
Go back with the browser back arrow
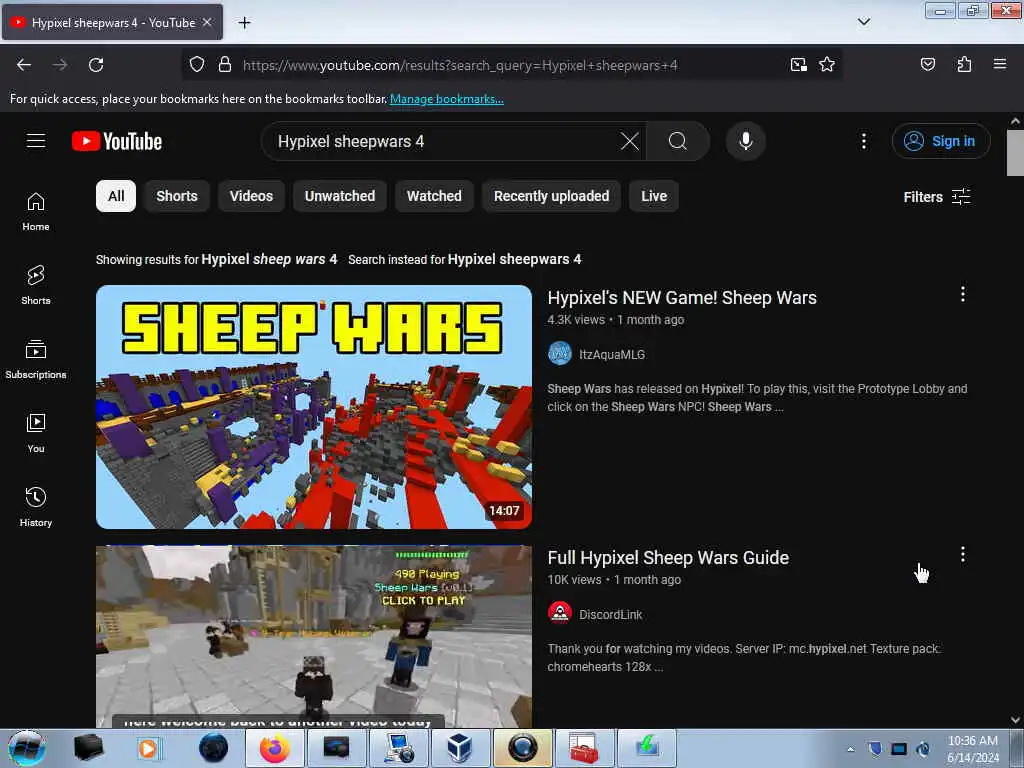click(24, 65)
